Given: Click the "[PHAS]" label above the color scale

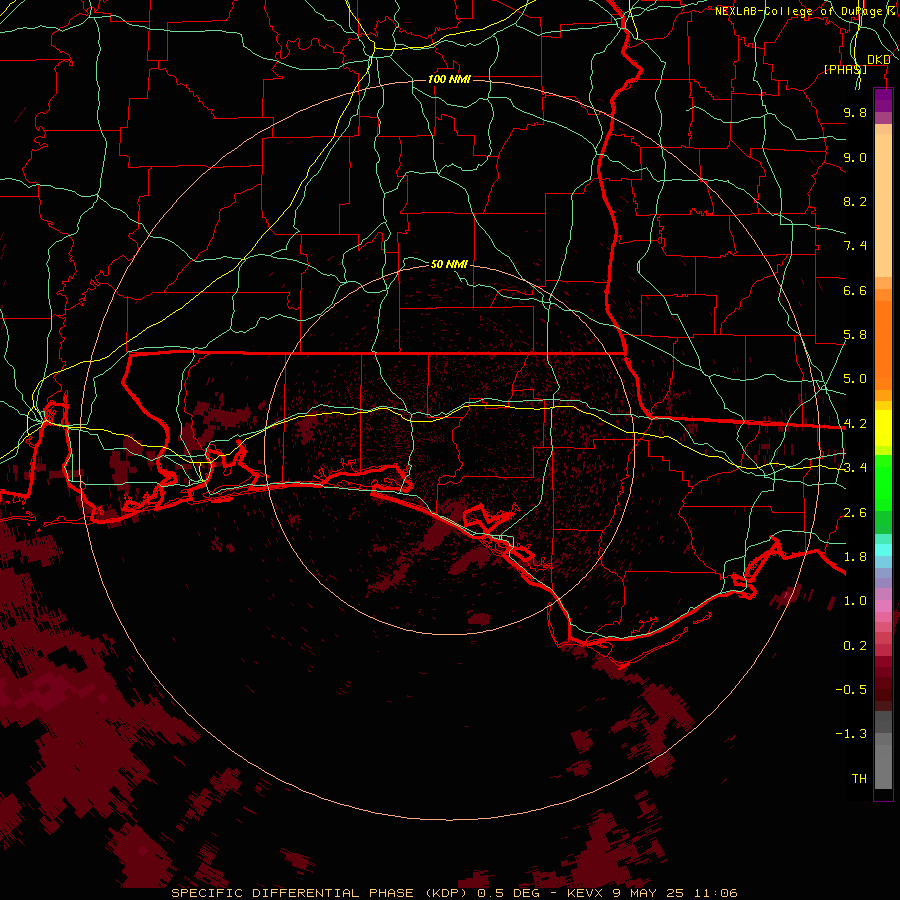Looking at the screenshot, I should pos(845,69).
